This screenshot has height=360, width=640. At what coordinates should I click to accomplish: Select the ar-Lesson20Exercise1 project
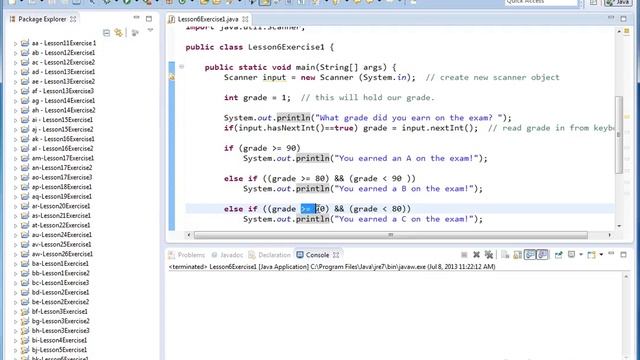point(61,206)
